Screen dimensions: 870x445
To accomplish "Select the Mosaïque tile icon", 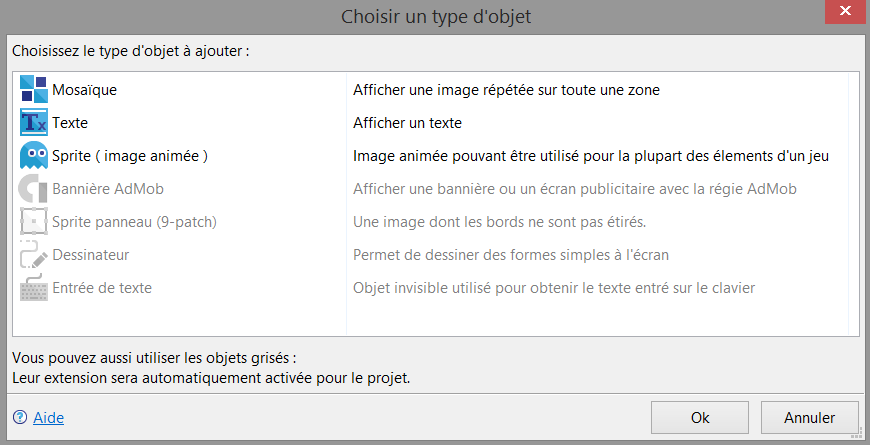I will coord(34,89).
